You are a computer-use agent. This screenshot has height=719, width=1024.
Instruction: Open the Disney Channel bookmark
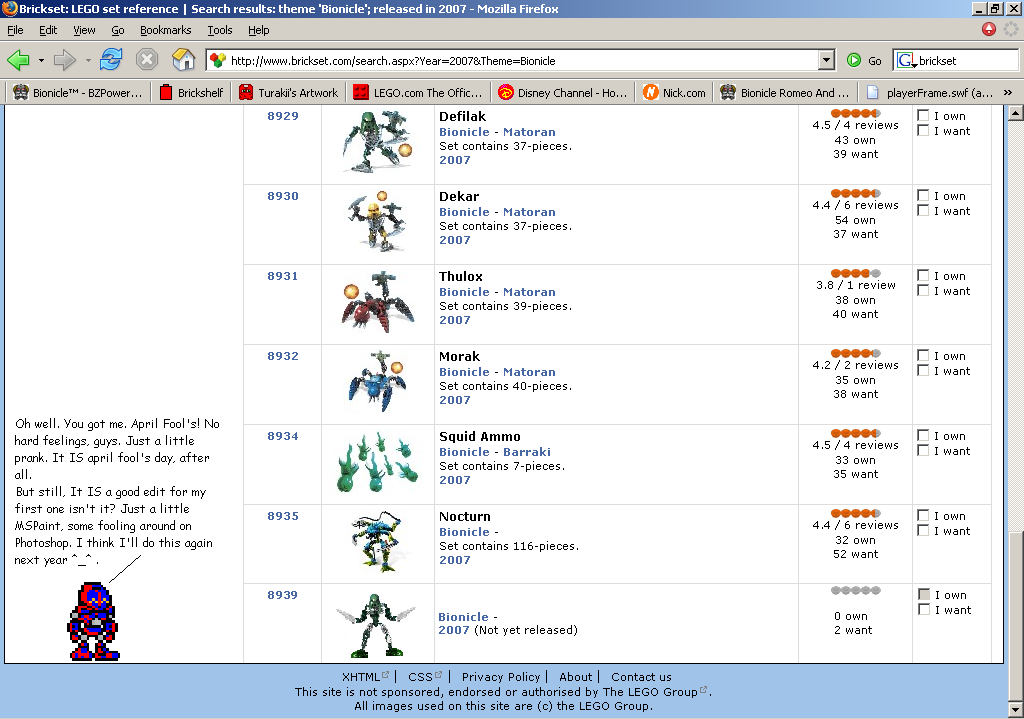[x=562, y=93]
